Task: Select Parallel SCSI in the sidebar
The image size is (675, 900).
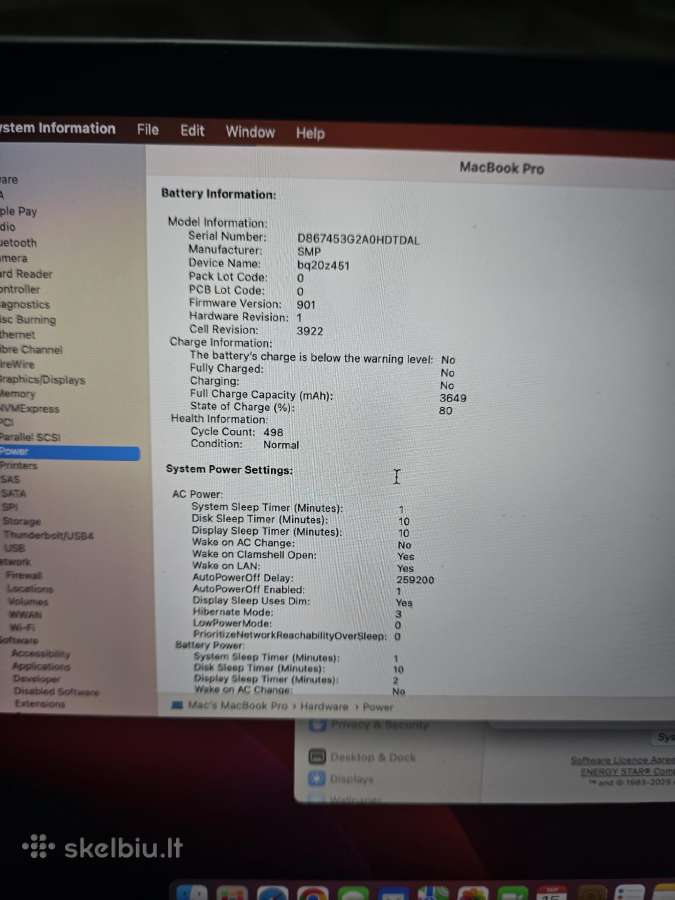Action: [x=30, y=437]
